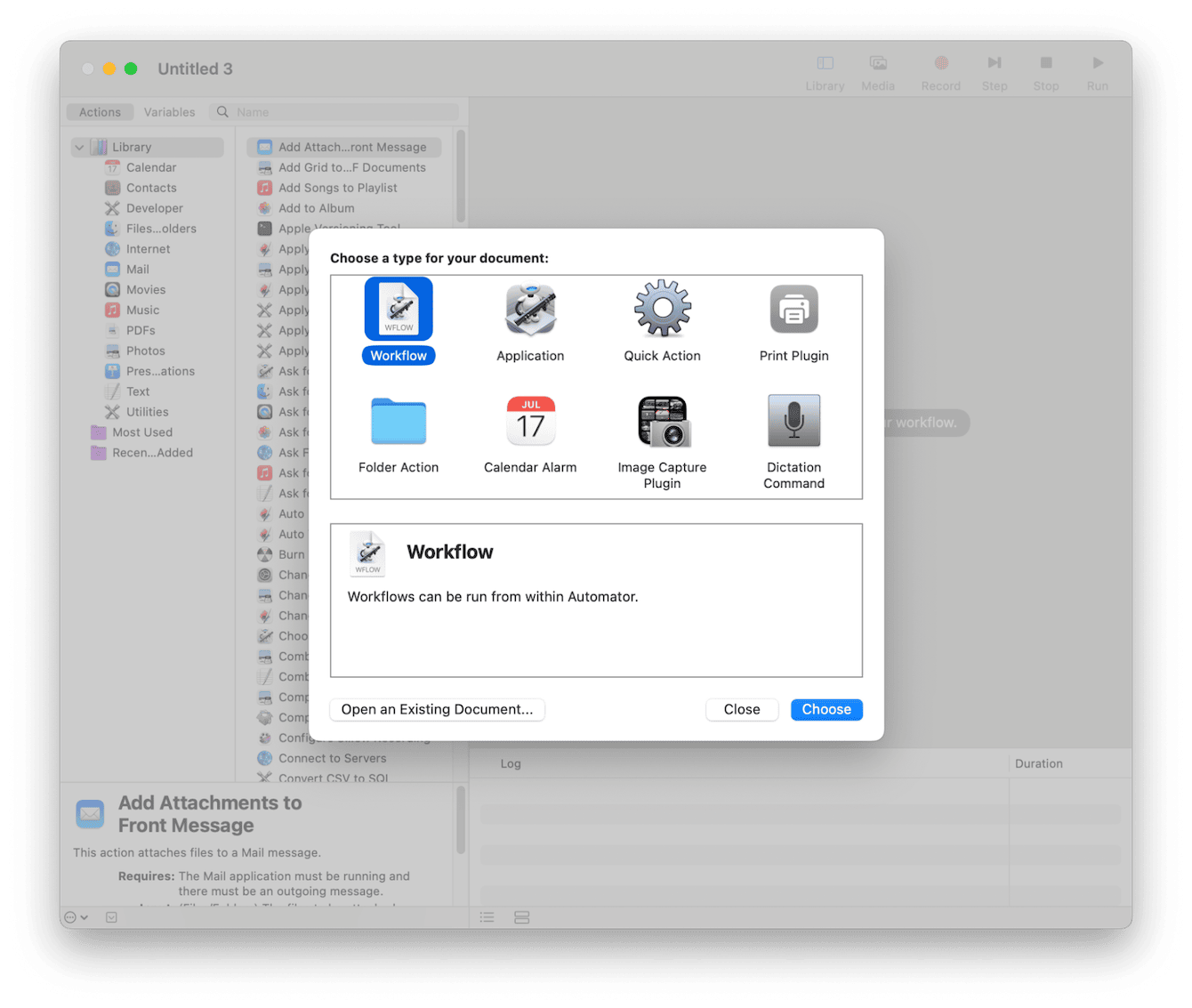Choose the Folder Action blue folder icon

[x=398, y=421]
